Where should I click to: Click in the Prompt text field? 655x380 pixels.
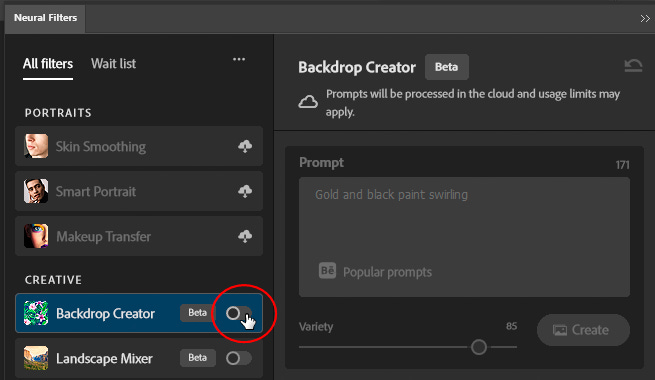coord(464,237)
